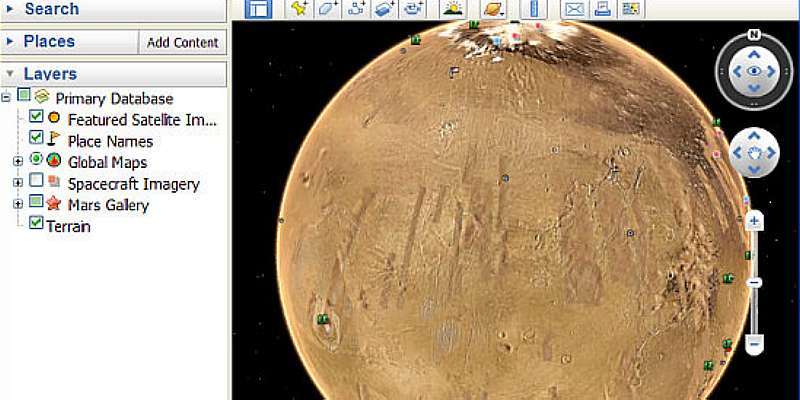Viewport: 800px width, 400px height.
Task: Add a placemark with the pushpin icon
Action: 299,9
